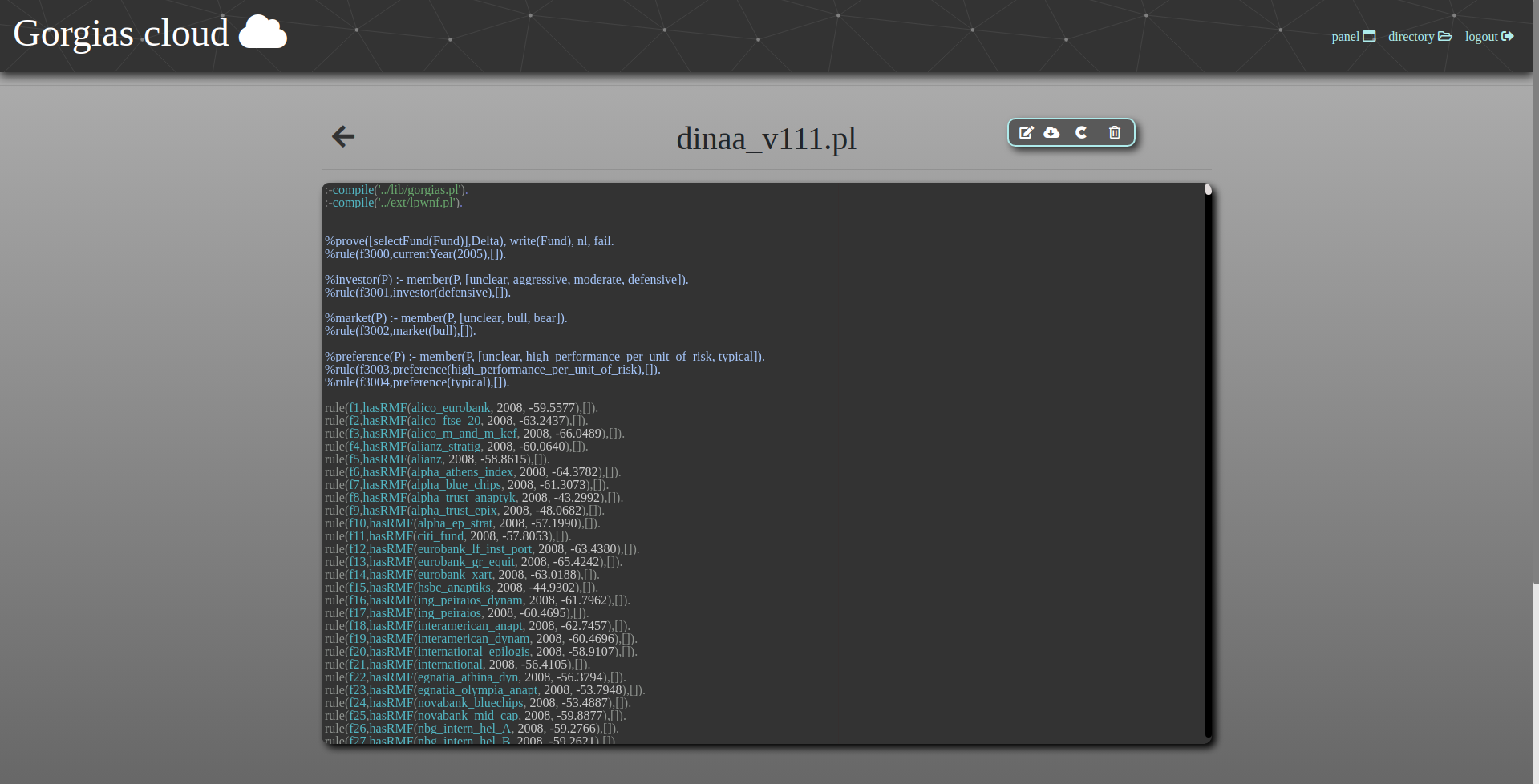Click the open folder icon beside directory
Image resolution: width=1539 pixels, height=784 pixels.
[1445, 37]
